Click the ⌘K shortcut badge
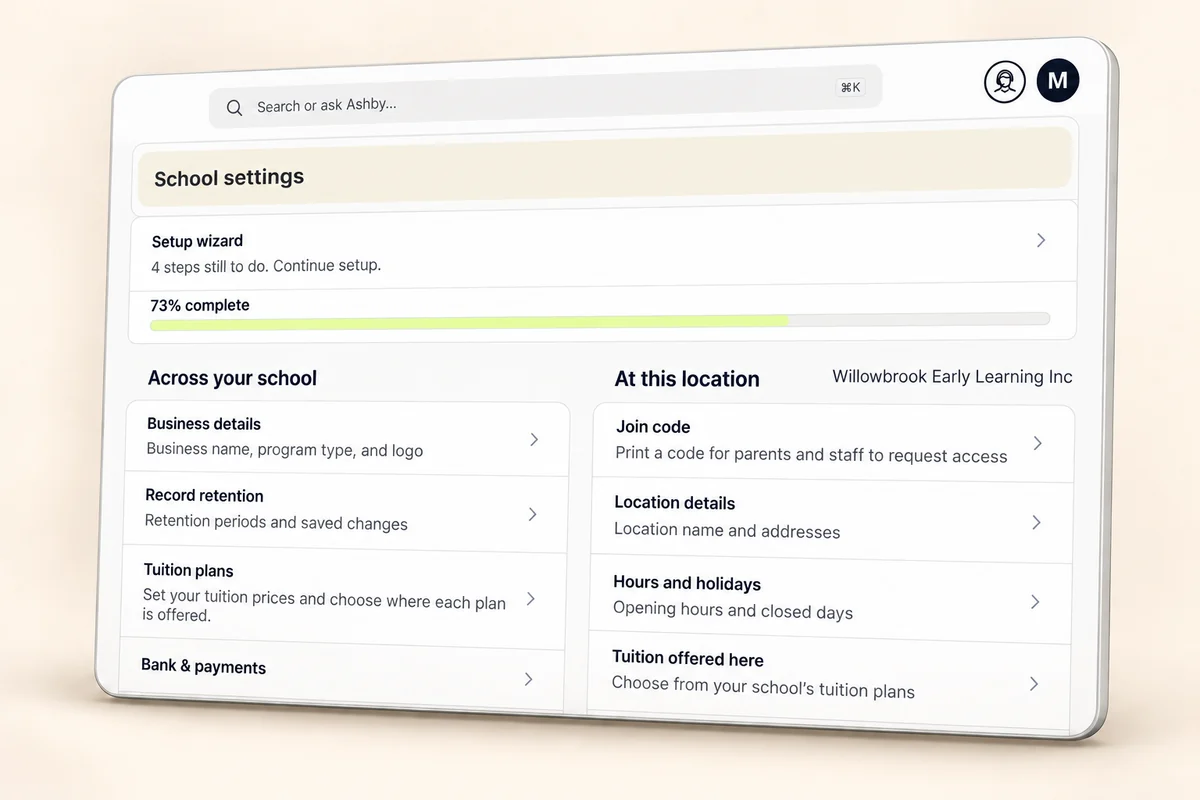The image size is (1200, 800). pyautogui.click(x=850, y=88)
